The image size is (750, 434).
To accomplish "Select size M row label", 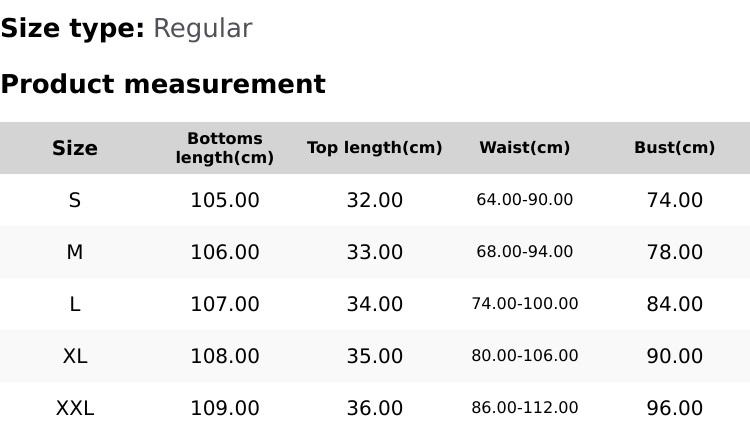I will coord(75,252).
